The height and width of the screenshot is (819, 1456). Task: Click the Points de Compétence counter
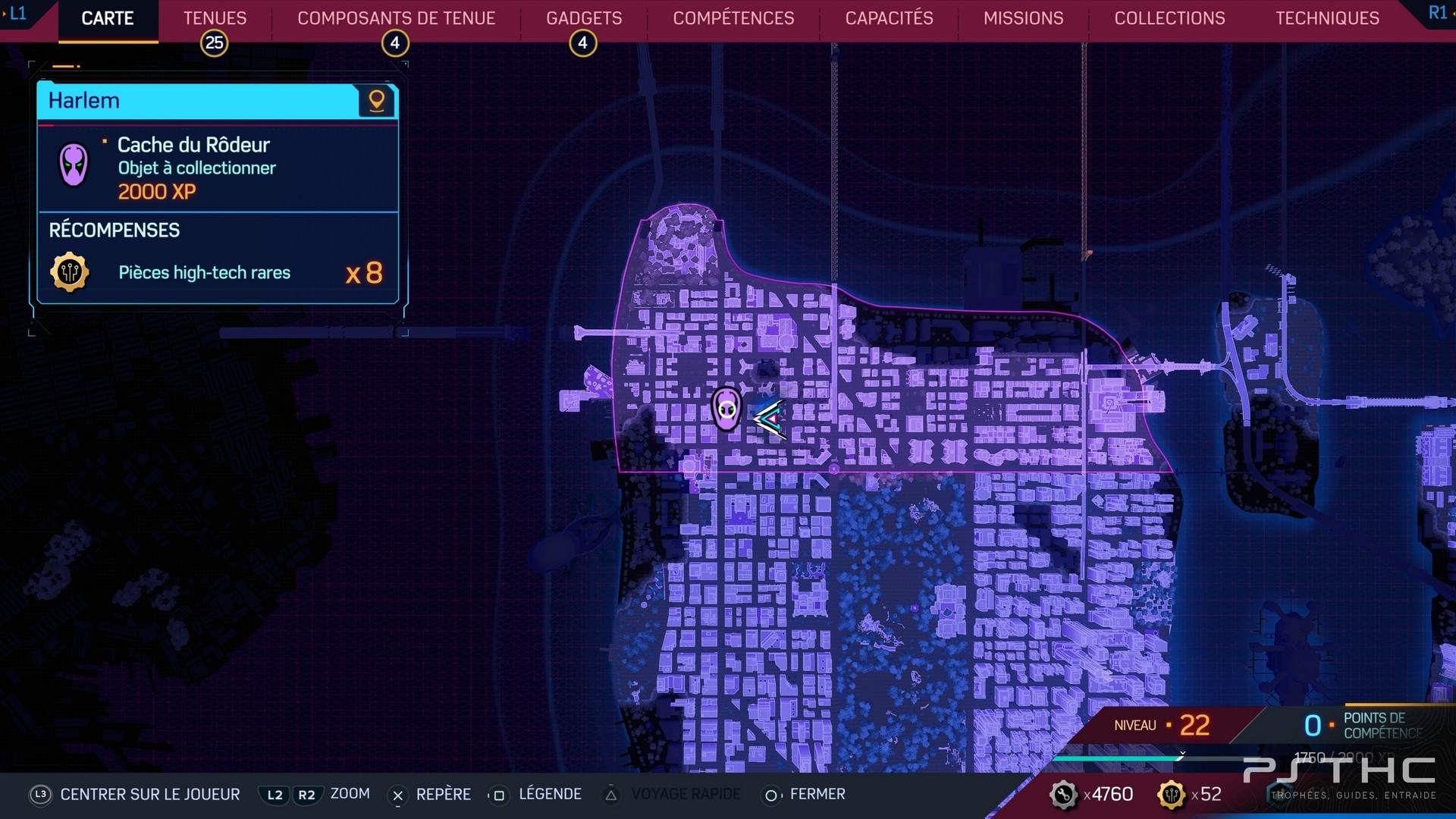click(x=1363, y=726)
